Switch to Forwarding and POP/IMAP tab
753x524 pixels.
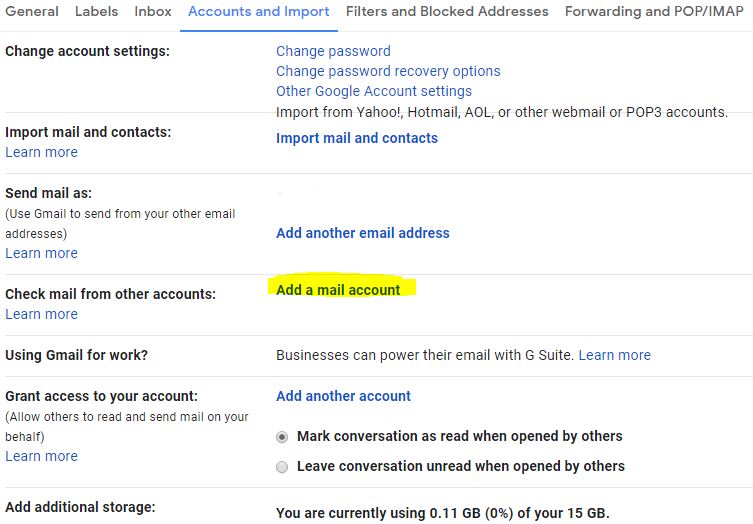click(654, 11)
